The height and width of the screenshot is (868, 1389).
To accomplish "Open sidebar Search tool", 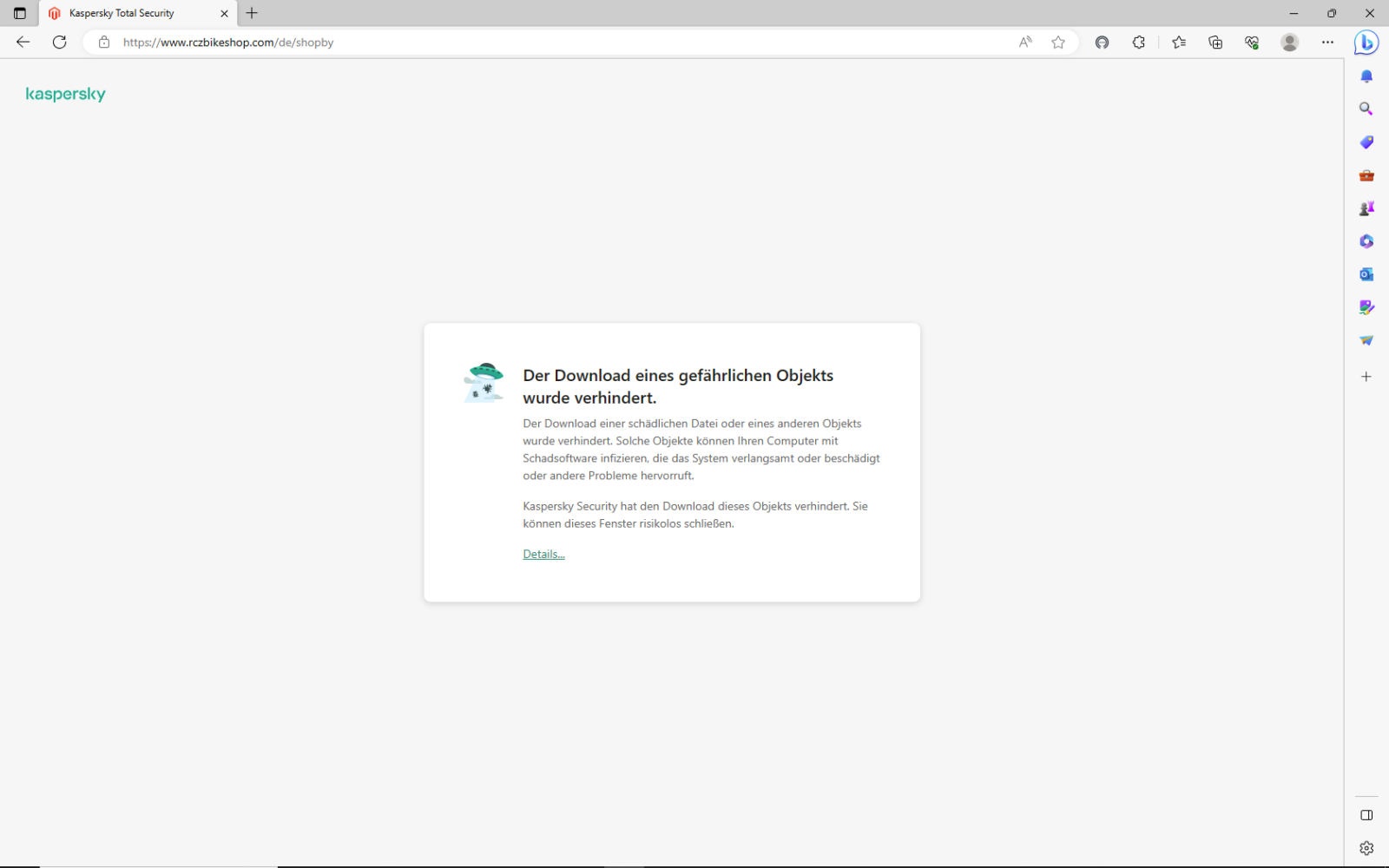I will (1366, 108).
